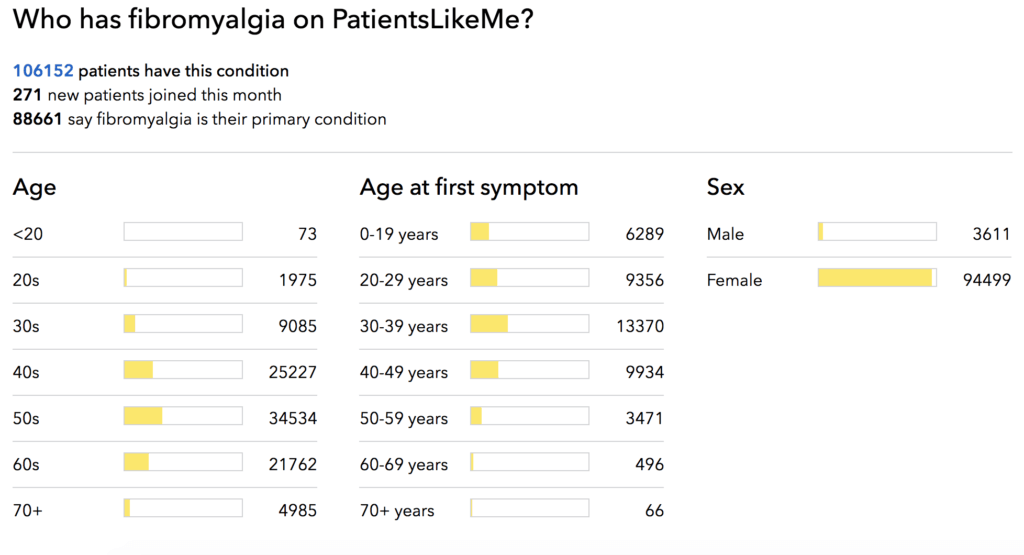Select the 40-49 years symptom bar
Image resolution: width=1024 pixels, height=555 pixels.
coord(530,370)
